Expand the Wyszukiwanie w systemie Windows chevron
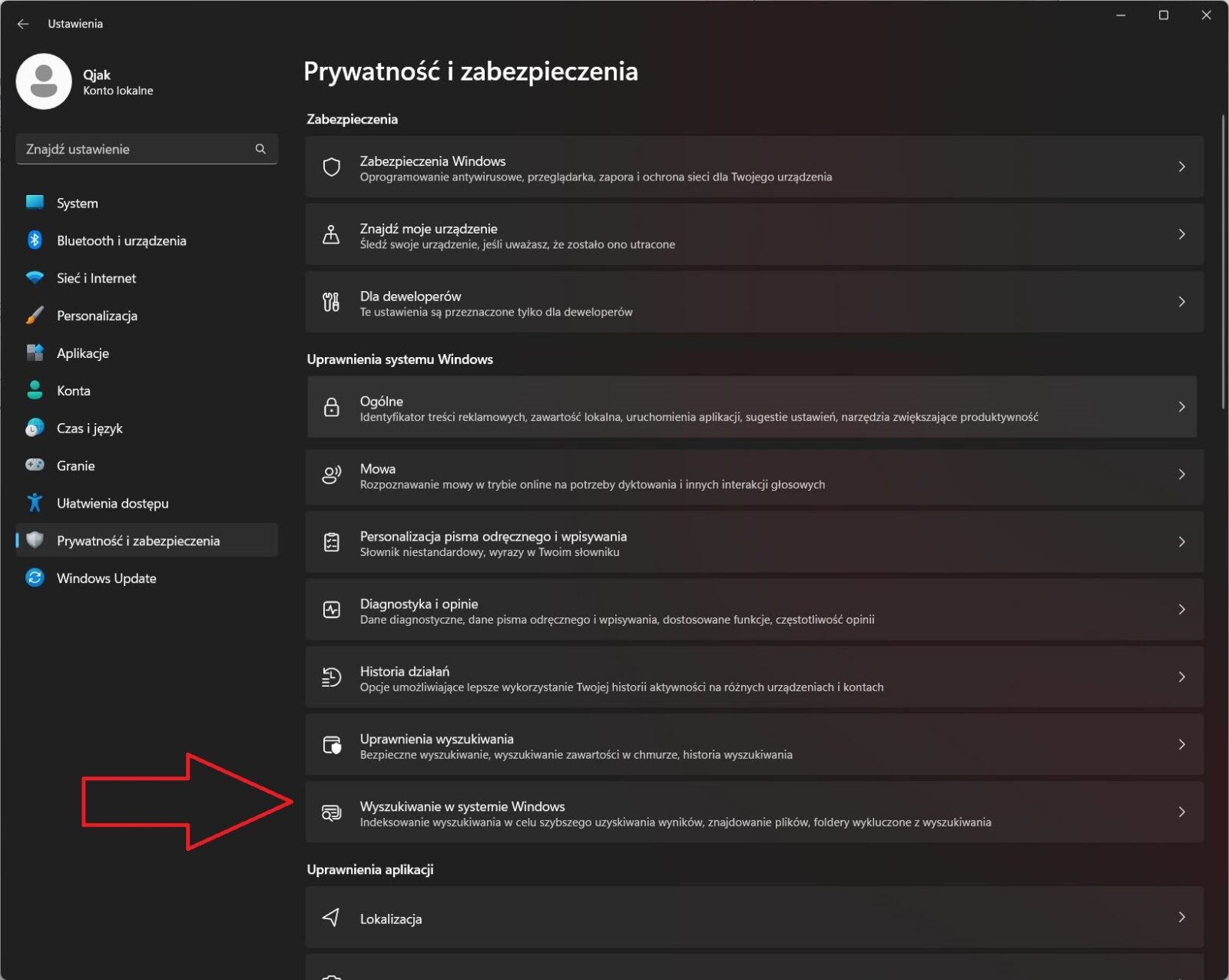The image size is (1229, 980). [x=1181, y=812]
